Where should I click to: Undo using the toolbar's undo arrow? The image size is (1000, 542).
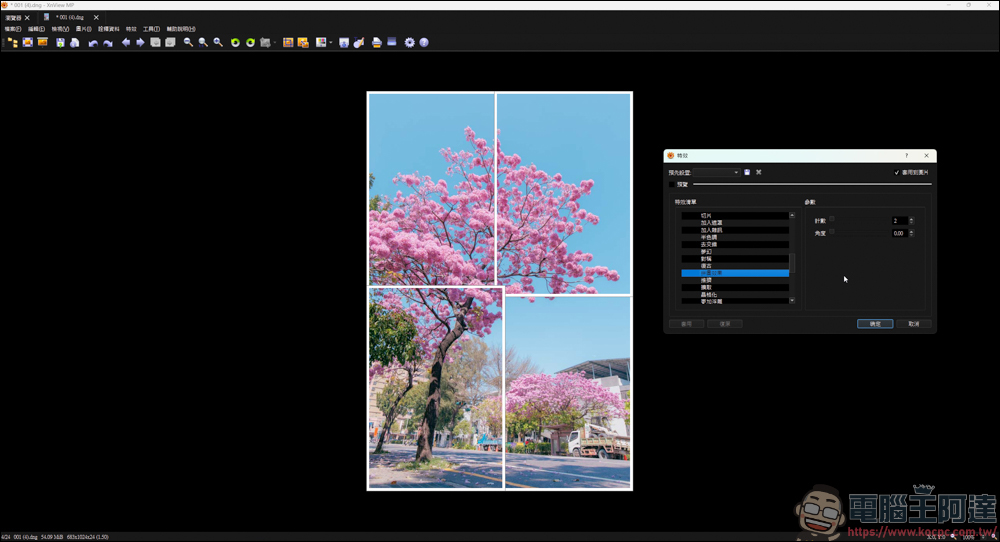(x=93, y=43)
